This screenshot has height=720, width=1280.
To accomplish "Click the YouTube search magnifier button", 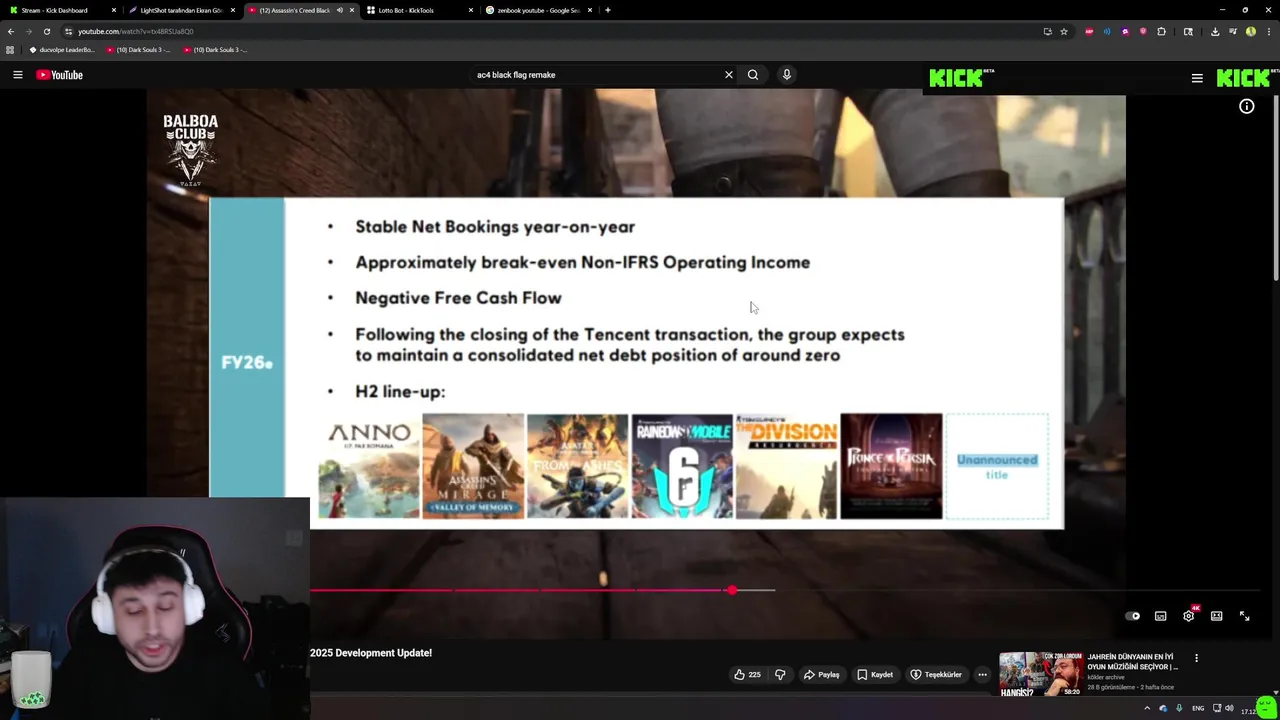I will [753, 75].
